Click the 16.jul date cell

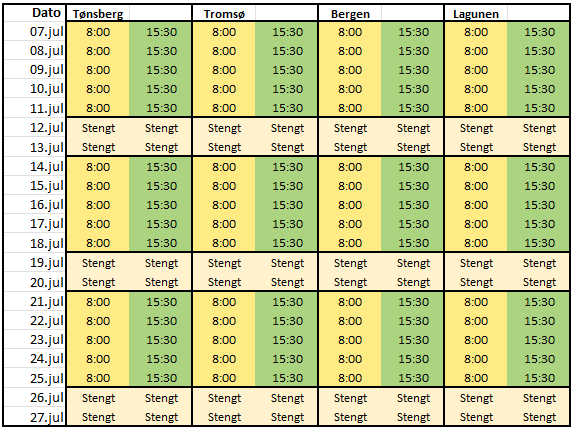click(35, 205)
